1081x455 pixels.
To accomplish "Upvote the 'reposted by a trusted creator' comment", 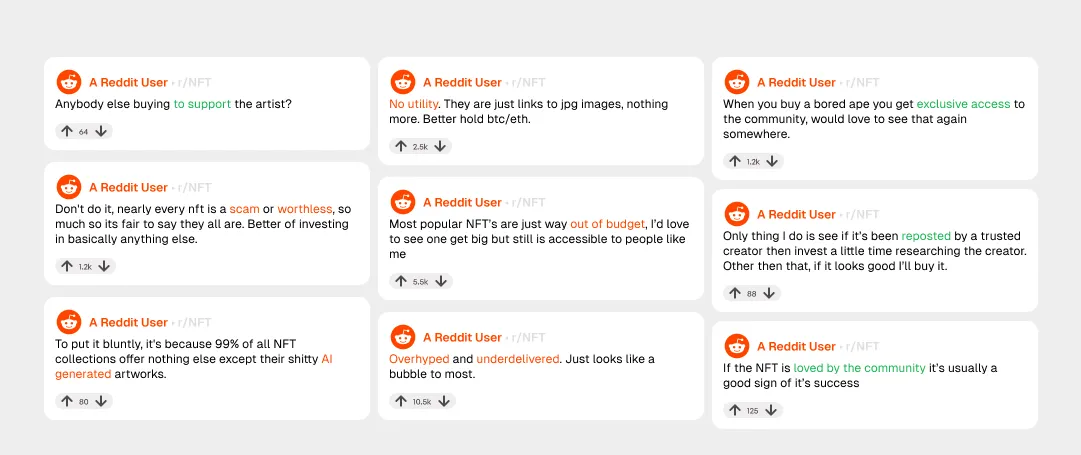I will pos(735,294).
